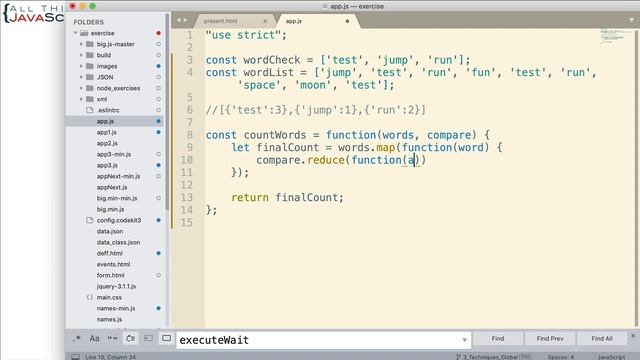Expand the JSON folder

point(81,77)
